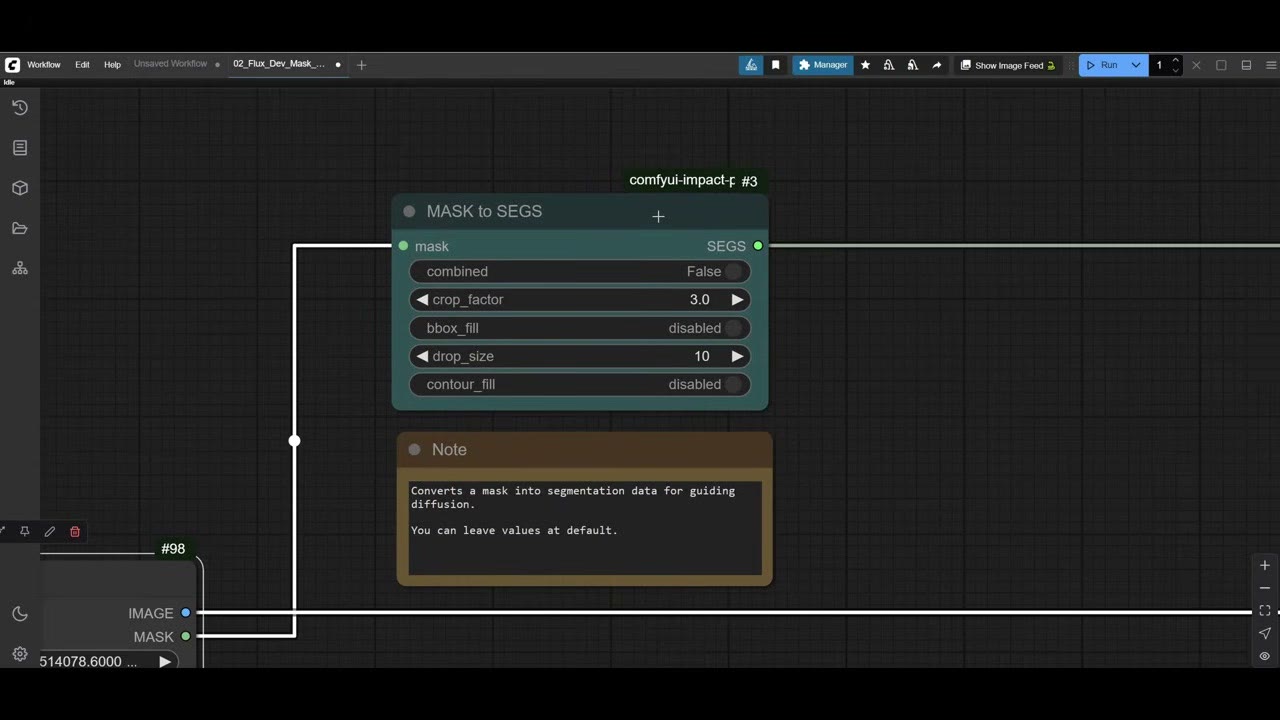Click the share arrow icon in top bar
1280x720 pixels.
click(x=937, y=65)
